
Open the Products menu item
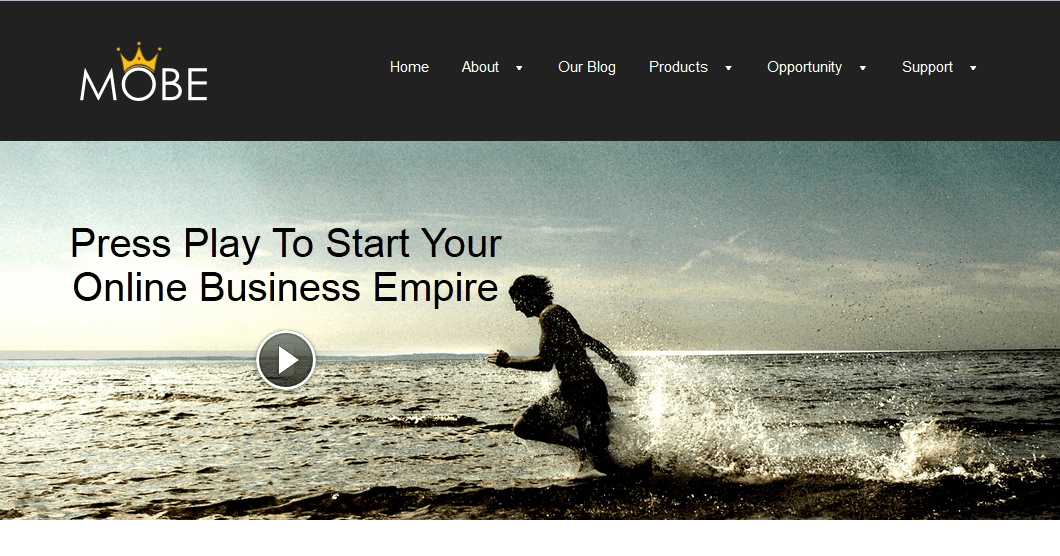tap(678, 67)
